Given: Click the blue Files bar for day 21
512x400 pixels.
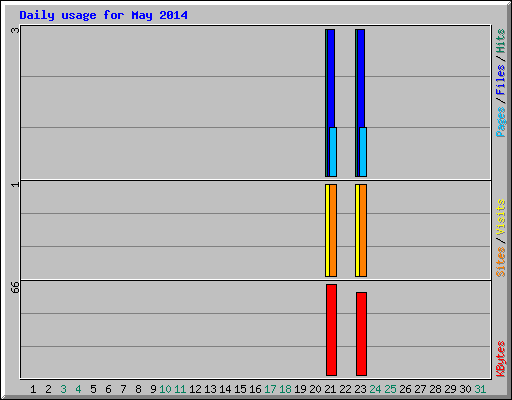Looking at the screenshot, I should [331, 78].
